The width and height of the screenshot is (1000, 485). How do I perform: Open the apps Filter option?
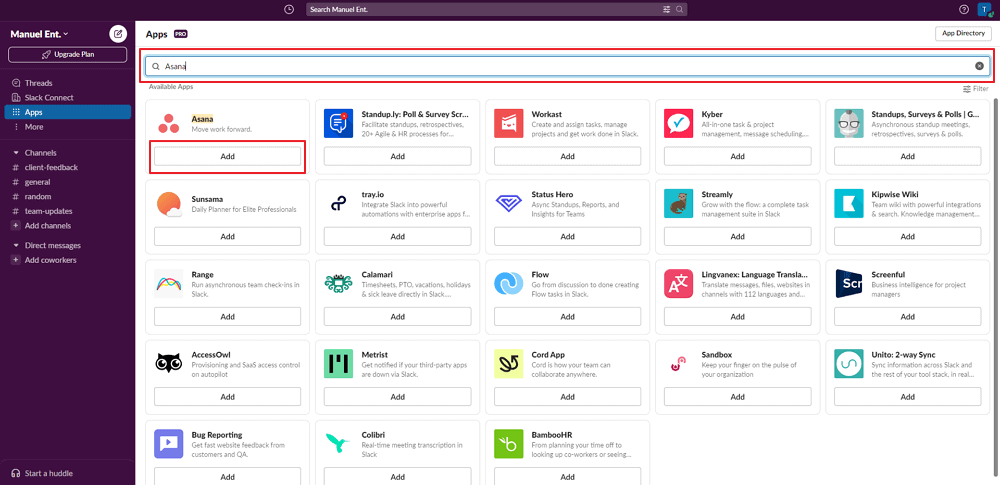(976, 89)
